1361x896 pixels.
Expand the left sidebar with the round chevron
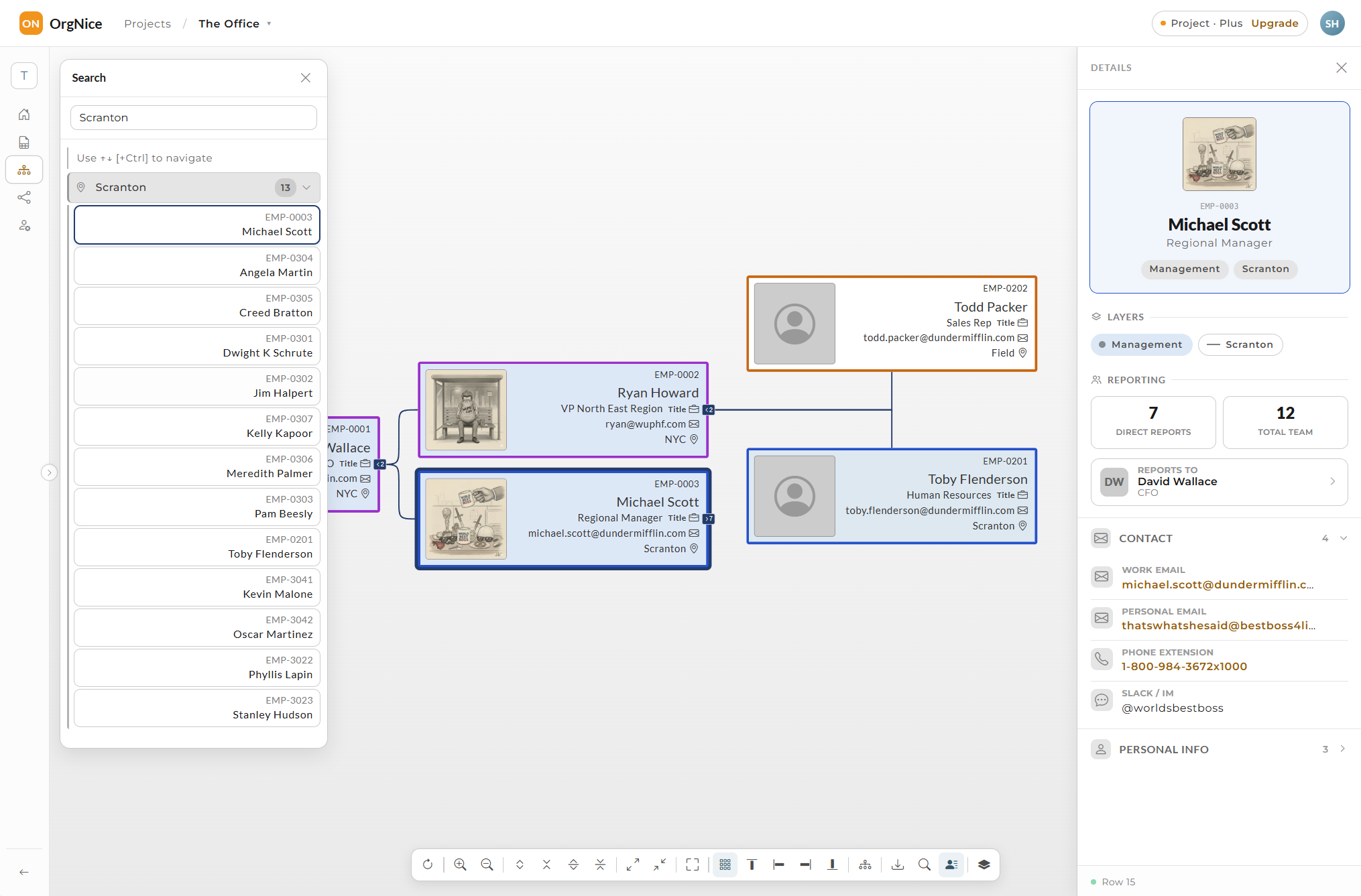(49, 472)
